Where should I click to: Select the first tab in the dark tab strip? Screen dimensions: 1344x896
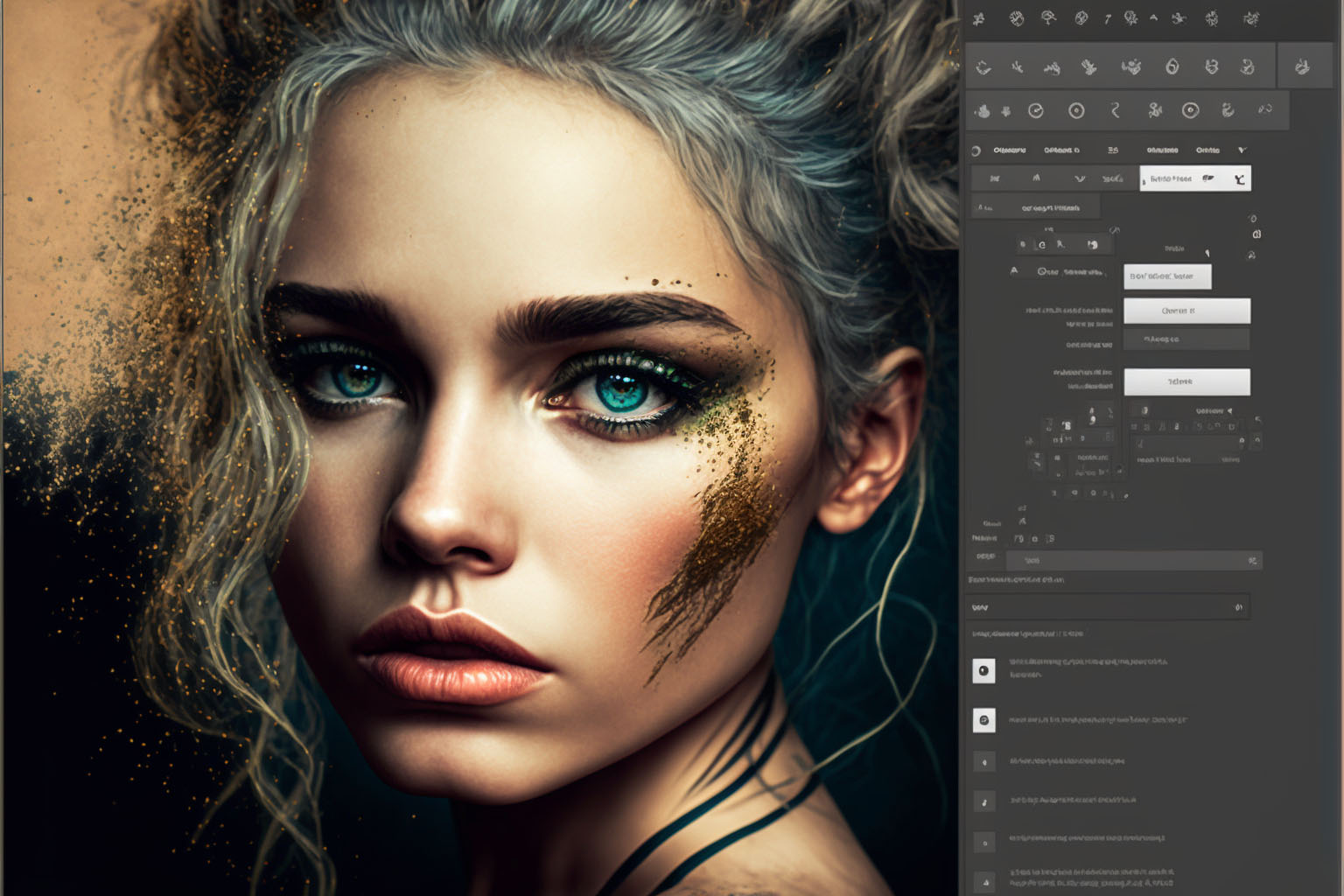click(x=995, y=178)
